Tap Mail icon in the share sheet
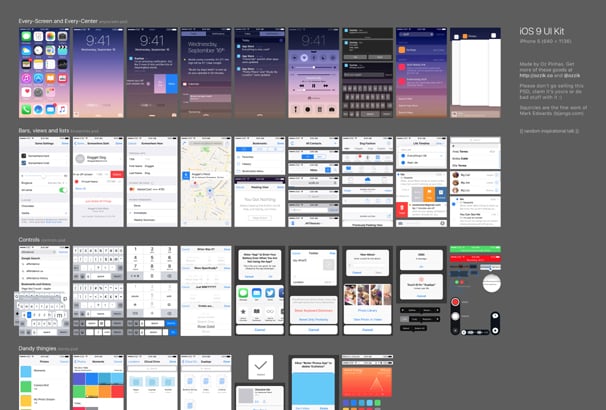The height and width of the screenshot is (410, 606). point(257,293)
